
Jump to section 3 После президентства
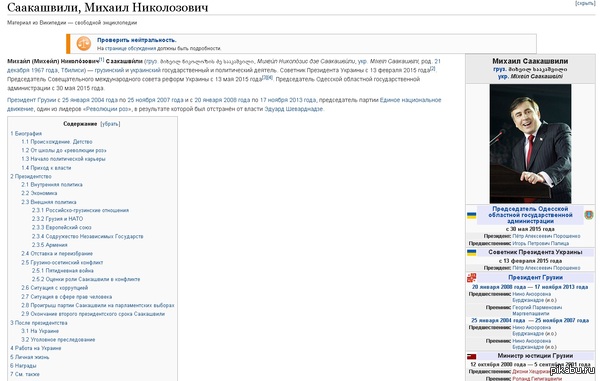click(39, 323)
